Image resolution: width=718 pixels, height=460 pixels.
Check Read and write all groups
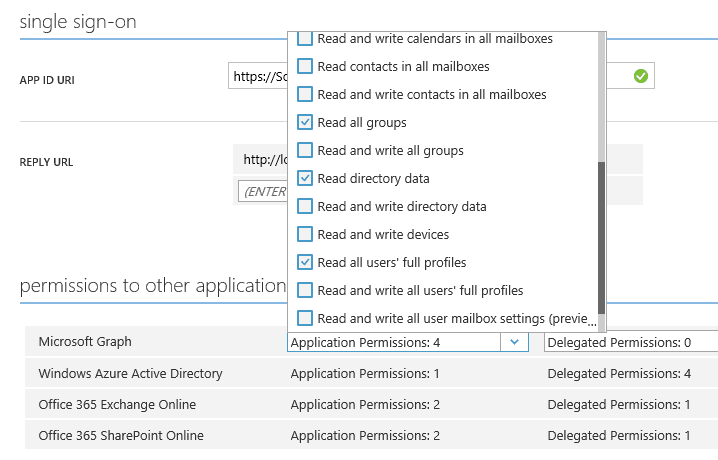(305, 150)
